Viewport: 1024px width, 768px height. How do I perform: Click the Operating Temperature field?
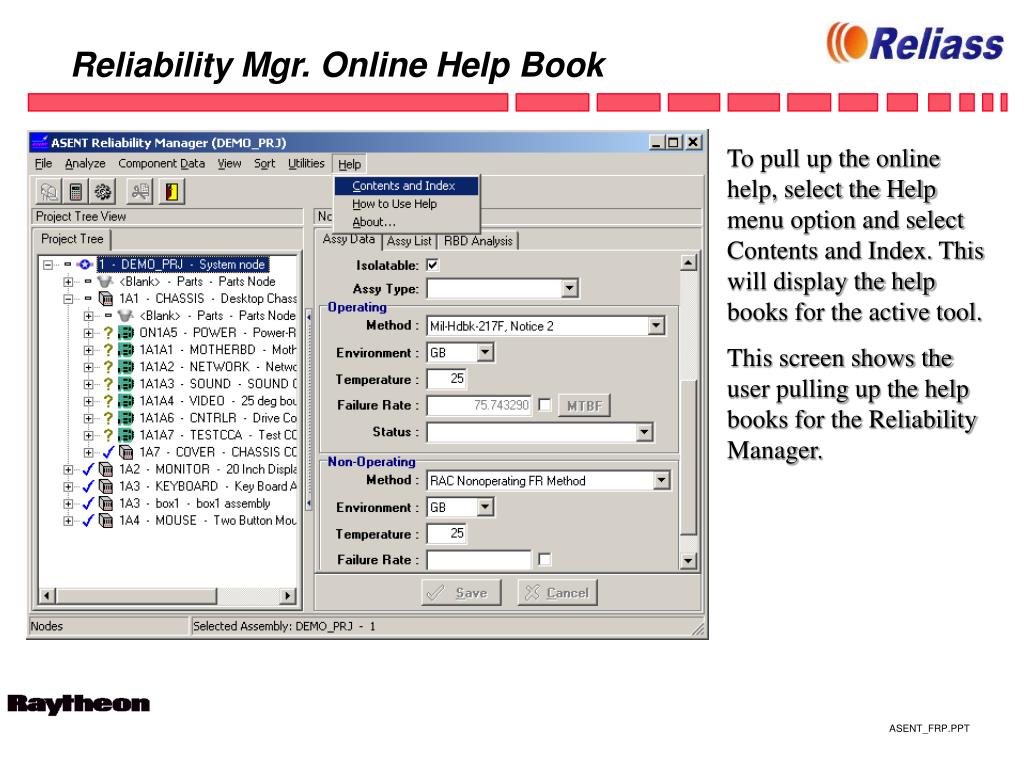click(446, 379)
